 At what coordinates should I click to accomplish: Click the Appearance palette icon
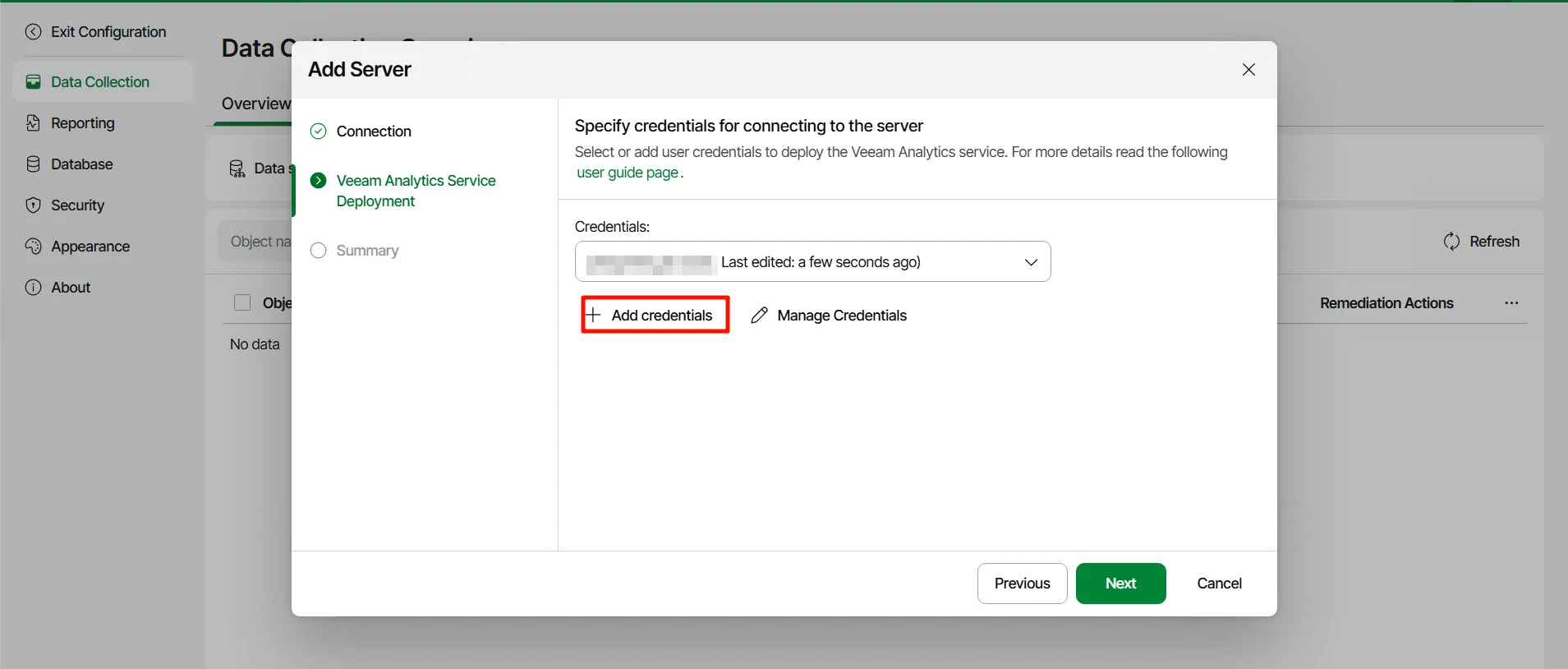click(x=33, y=247)
